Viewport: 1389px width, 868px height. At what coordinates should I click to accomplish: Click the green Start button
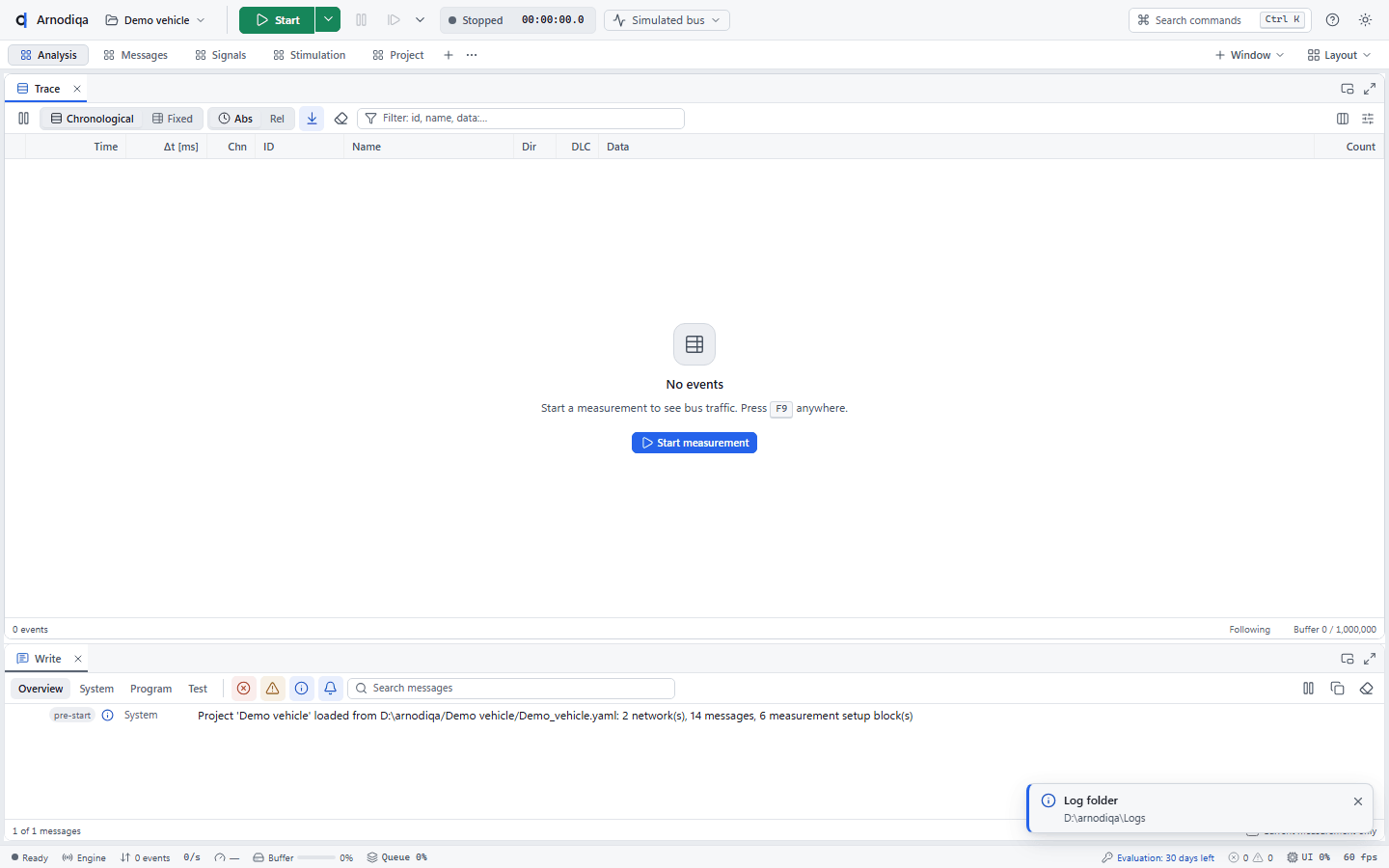278,20
